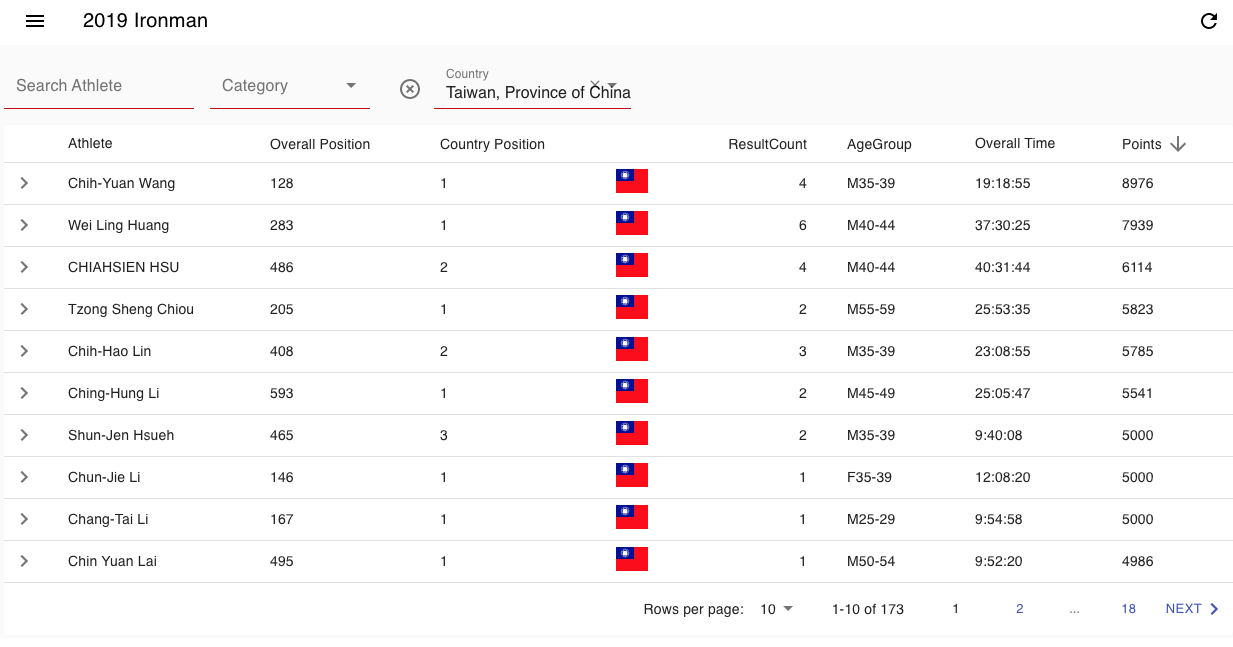Viewport: 1233px width, 647px height.
Task: Focus the Search Athlete field
Action: coord(99,86)
